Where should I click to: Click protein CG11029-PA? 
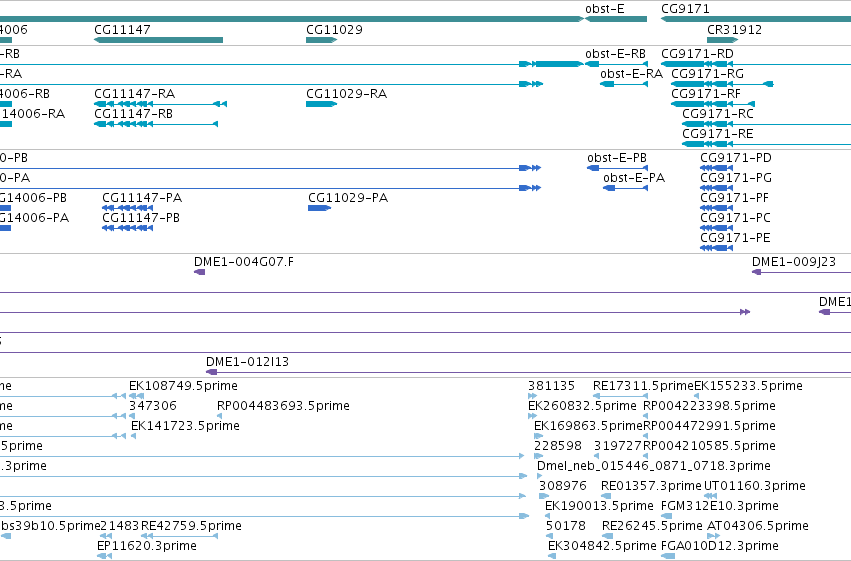pos(348,198)
